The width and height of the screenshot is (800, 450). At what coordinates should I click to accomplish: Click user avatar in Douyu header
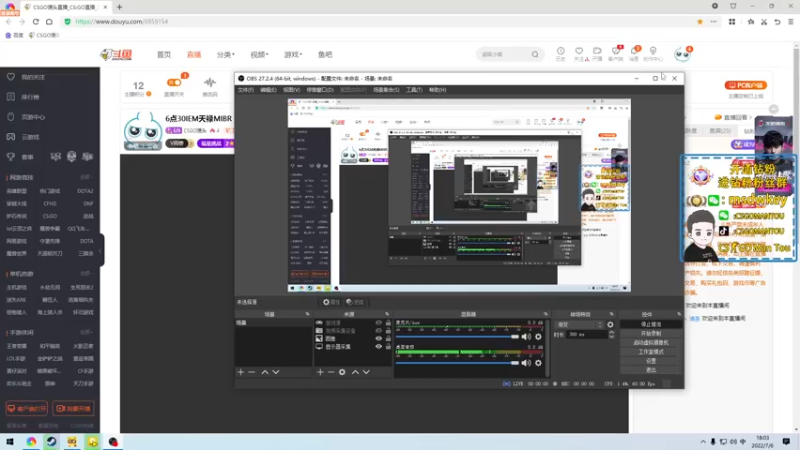point(682,54)
